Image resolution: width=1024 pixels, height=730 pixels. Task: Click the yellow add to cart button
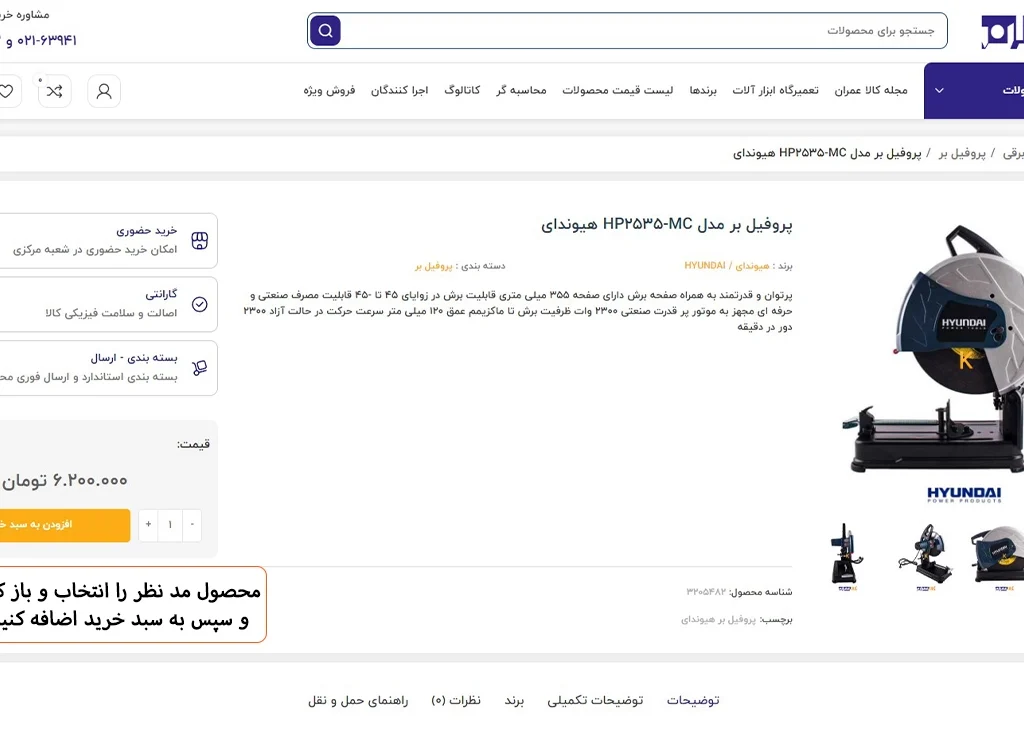(x=65, y=525)
